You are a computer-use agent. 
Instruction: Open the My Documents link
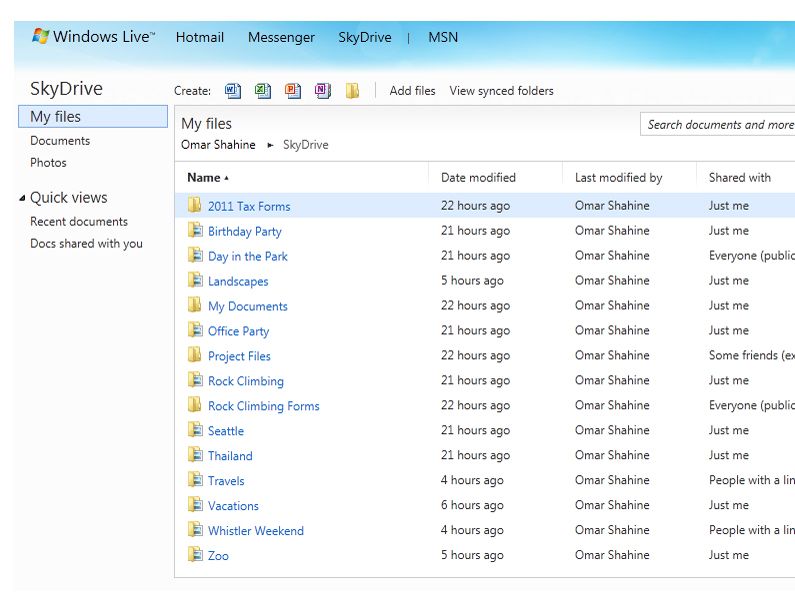tap(247, 306)
